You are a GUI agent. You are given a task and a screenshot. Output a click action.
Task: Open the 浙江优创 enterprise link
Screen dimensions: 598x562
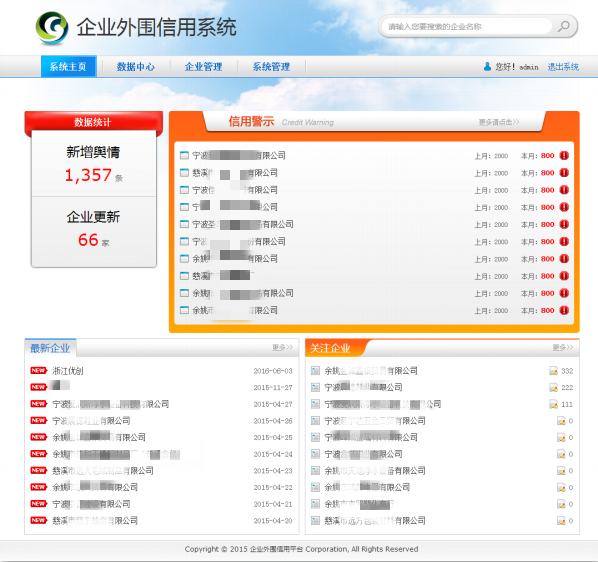pyautogui.click(x=68, y=371)
